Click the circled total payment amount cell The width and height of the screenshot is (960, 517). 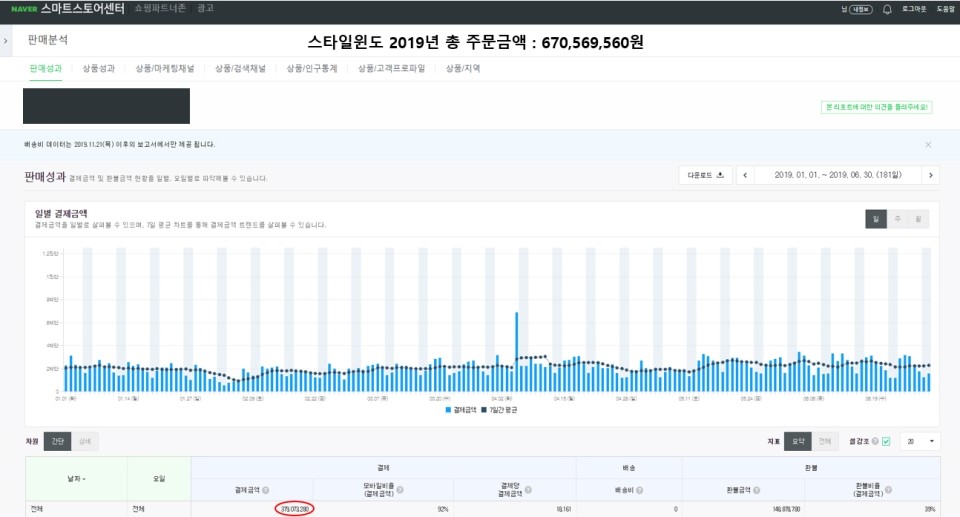click(294, 508)
